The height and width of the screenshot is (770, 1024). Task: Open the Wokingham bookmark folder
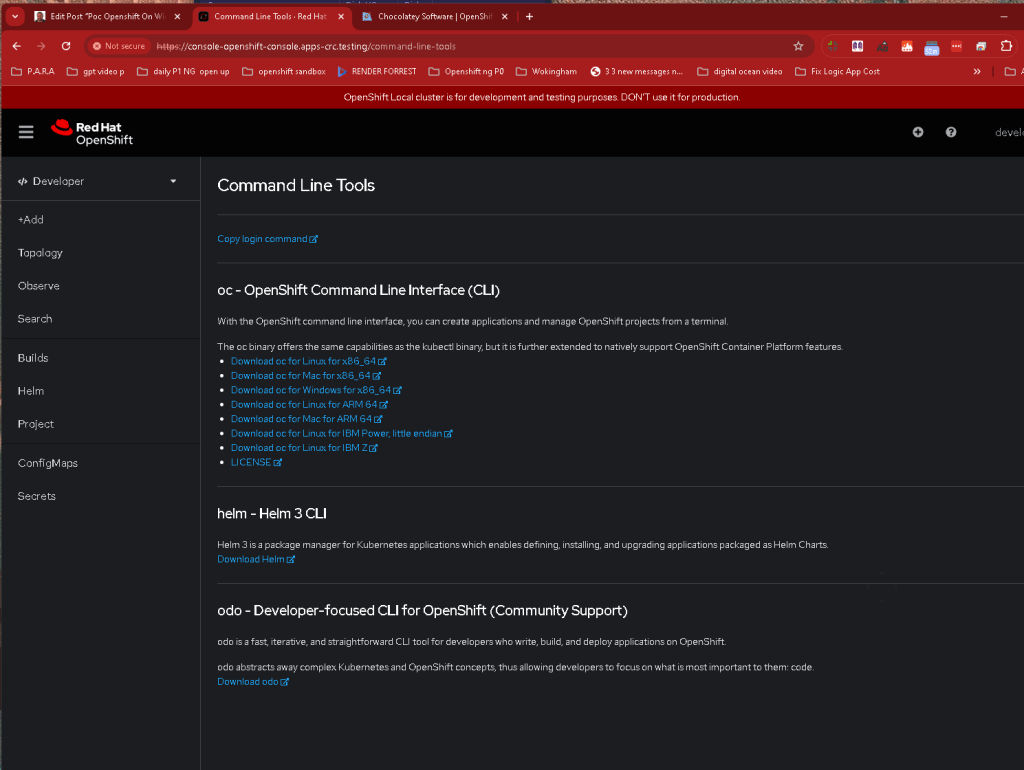click(x=546, y=71)
